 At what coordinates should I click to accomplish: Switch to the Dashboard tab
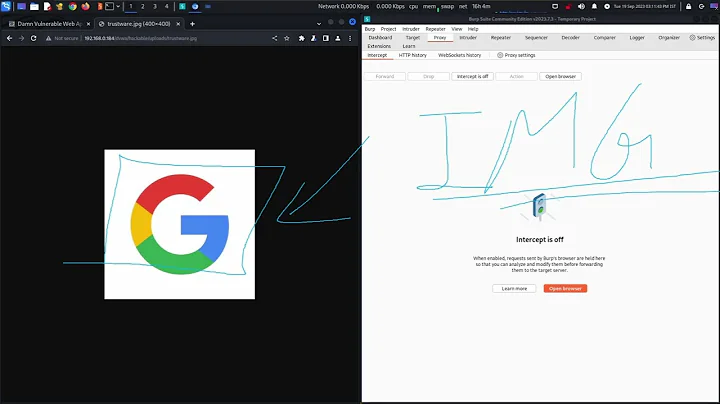click(x=380, y=38)
